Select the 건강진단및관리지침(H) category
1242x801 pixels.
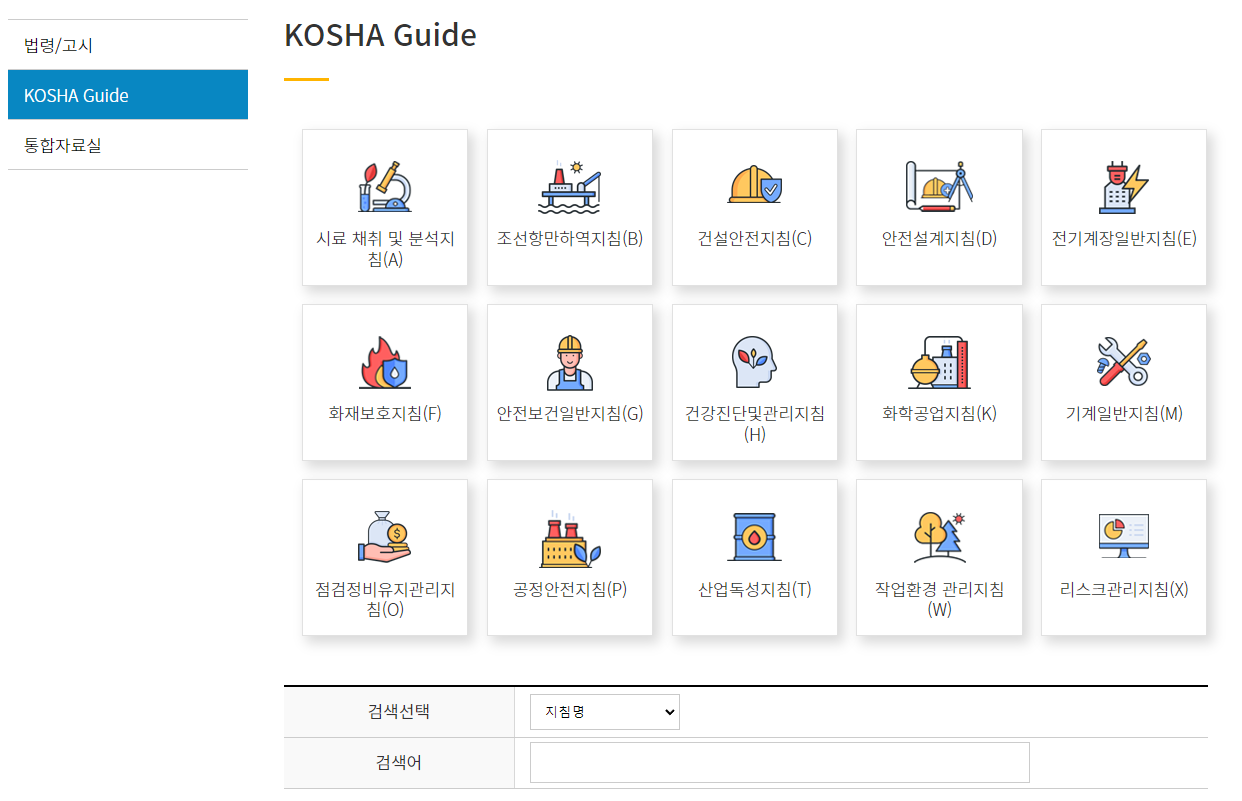point(754,382)
